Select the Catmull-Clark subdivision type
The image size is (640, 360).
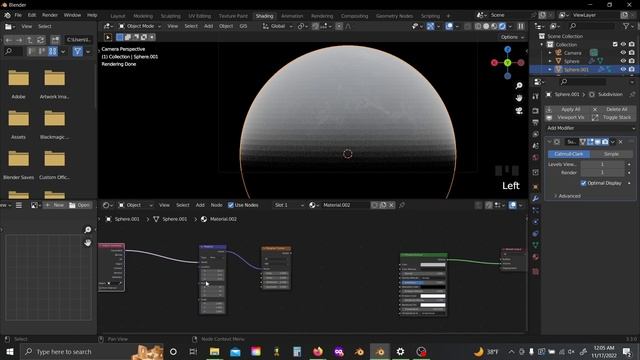click(x=569, y=154)
